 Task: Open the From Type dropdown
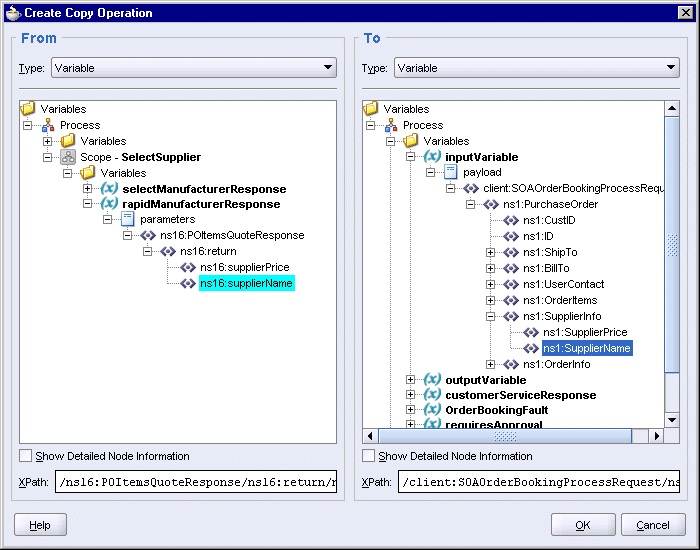[x=194, y=68]
